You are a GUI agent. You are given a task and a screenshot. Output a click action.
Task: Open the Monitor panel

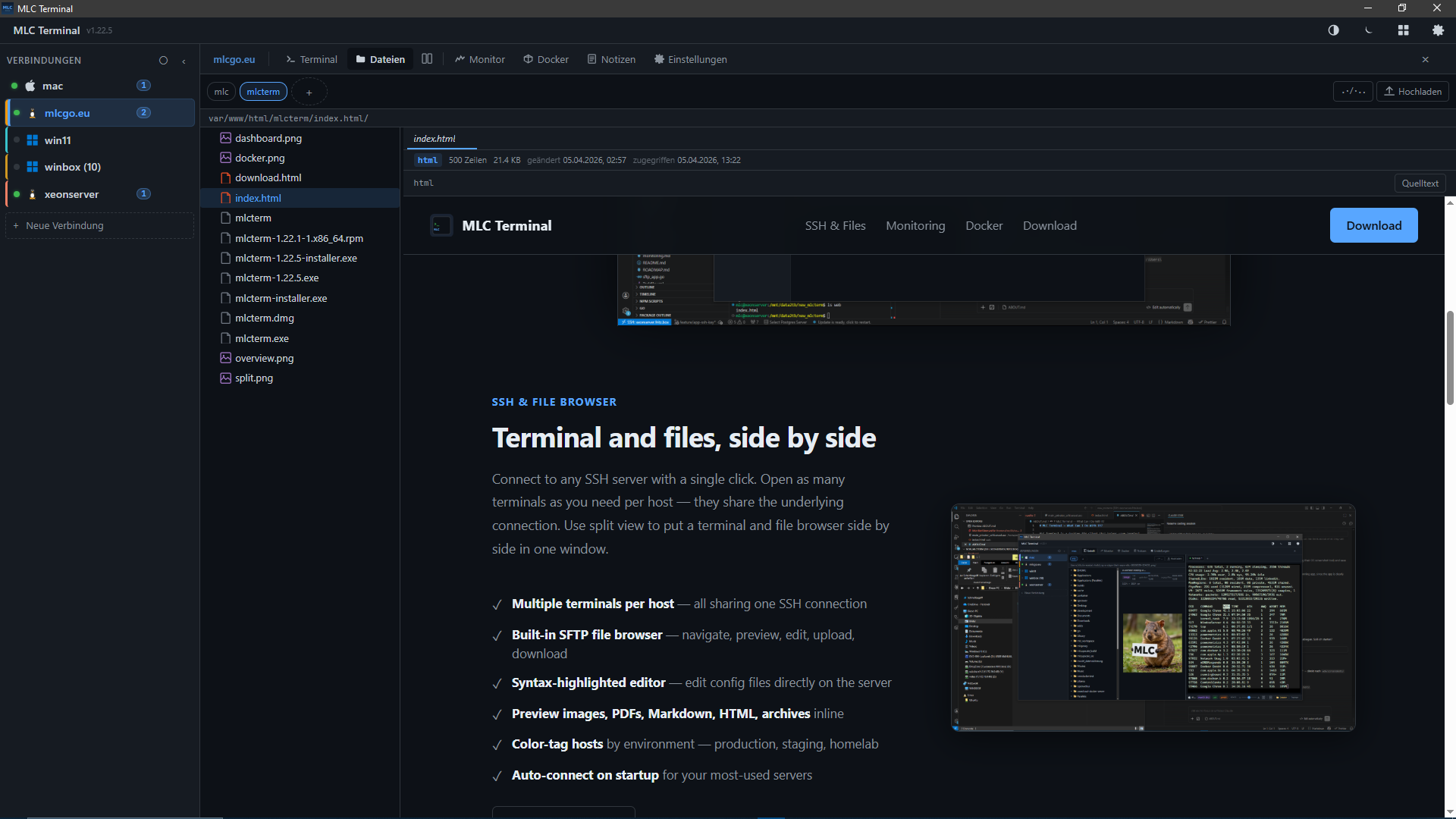point(479,59)
